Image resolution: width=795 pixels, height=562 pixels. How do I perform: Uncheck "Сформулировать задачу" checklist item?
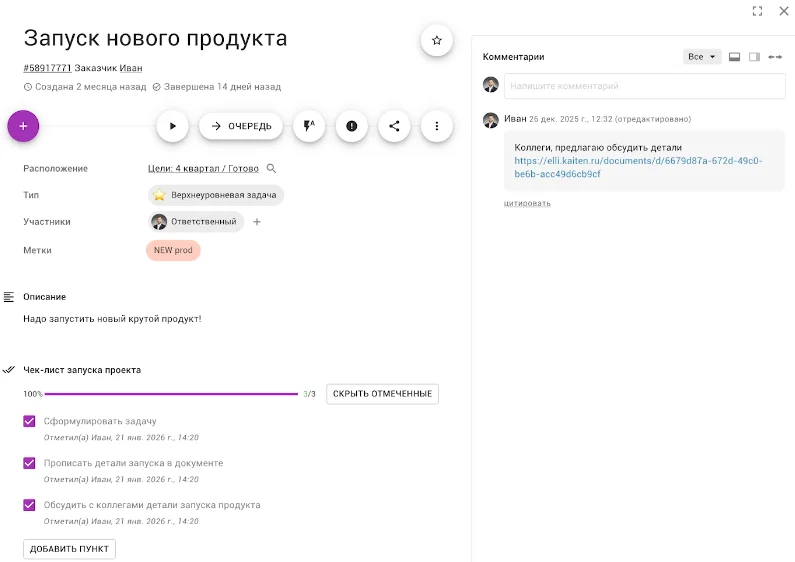29,422
